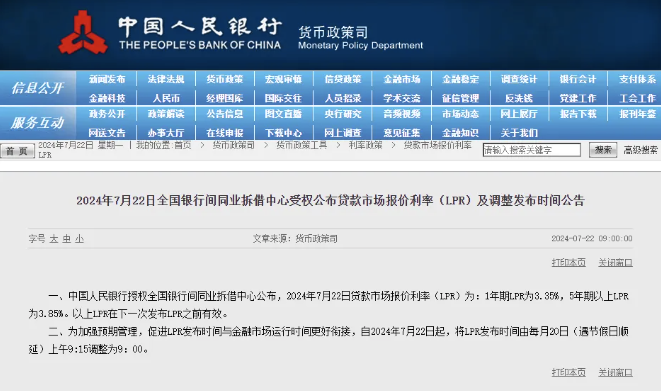Open the 下载中心 page
The image size is (661, 391).
point(283,133)
